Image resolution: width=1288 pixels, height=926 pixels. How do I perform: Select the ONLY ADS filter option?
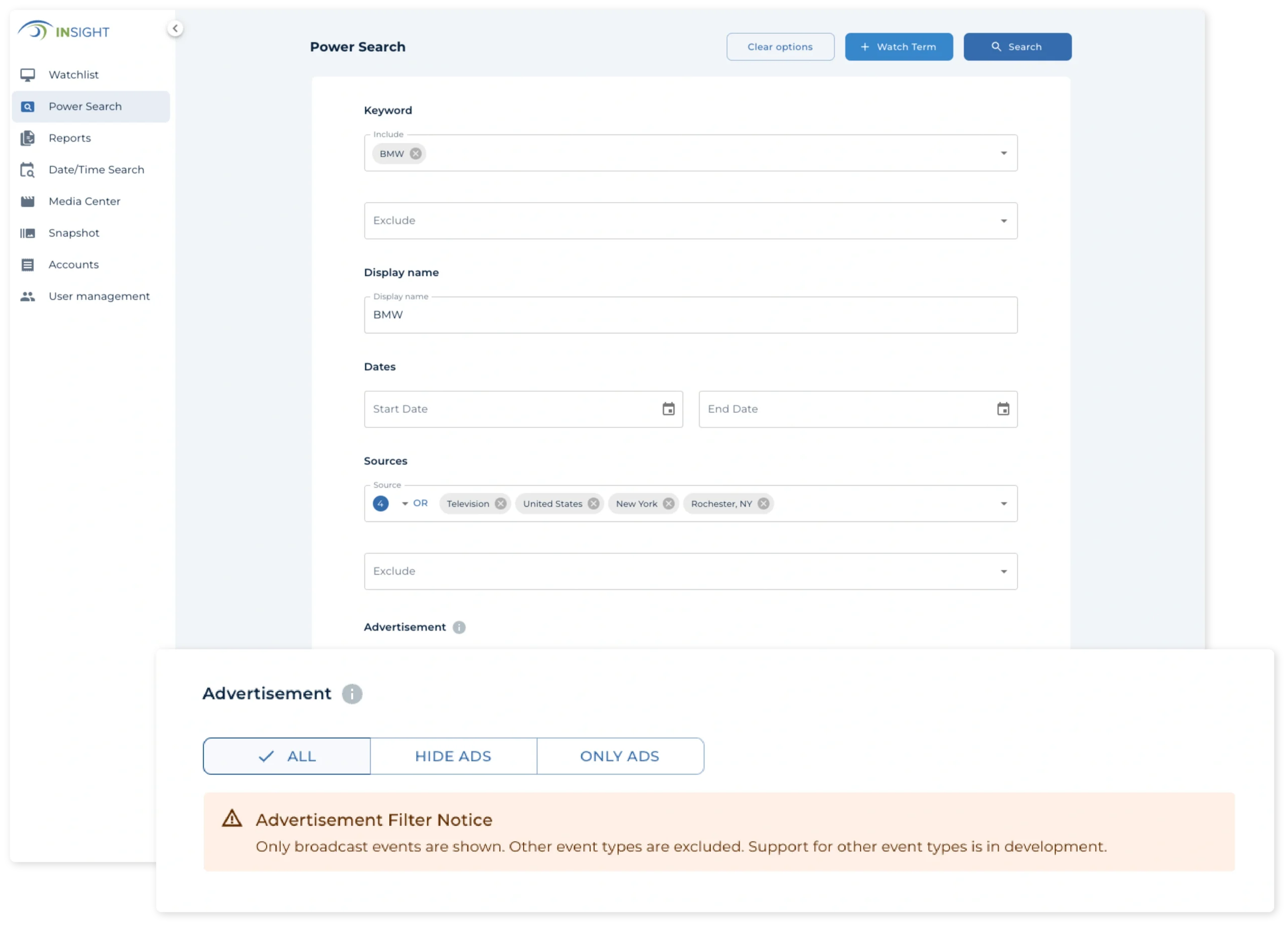pos(619,756)
